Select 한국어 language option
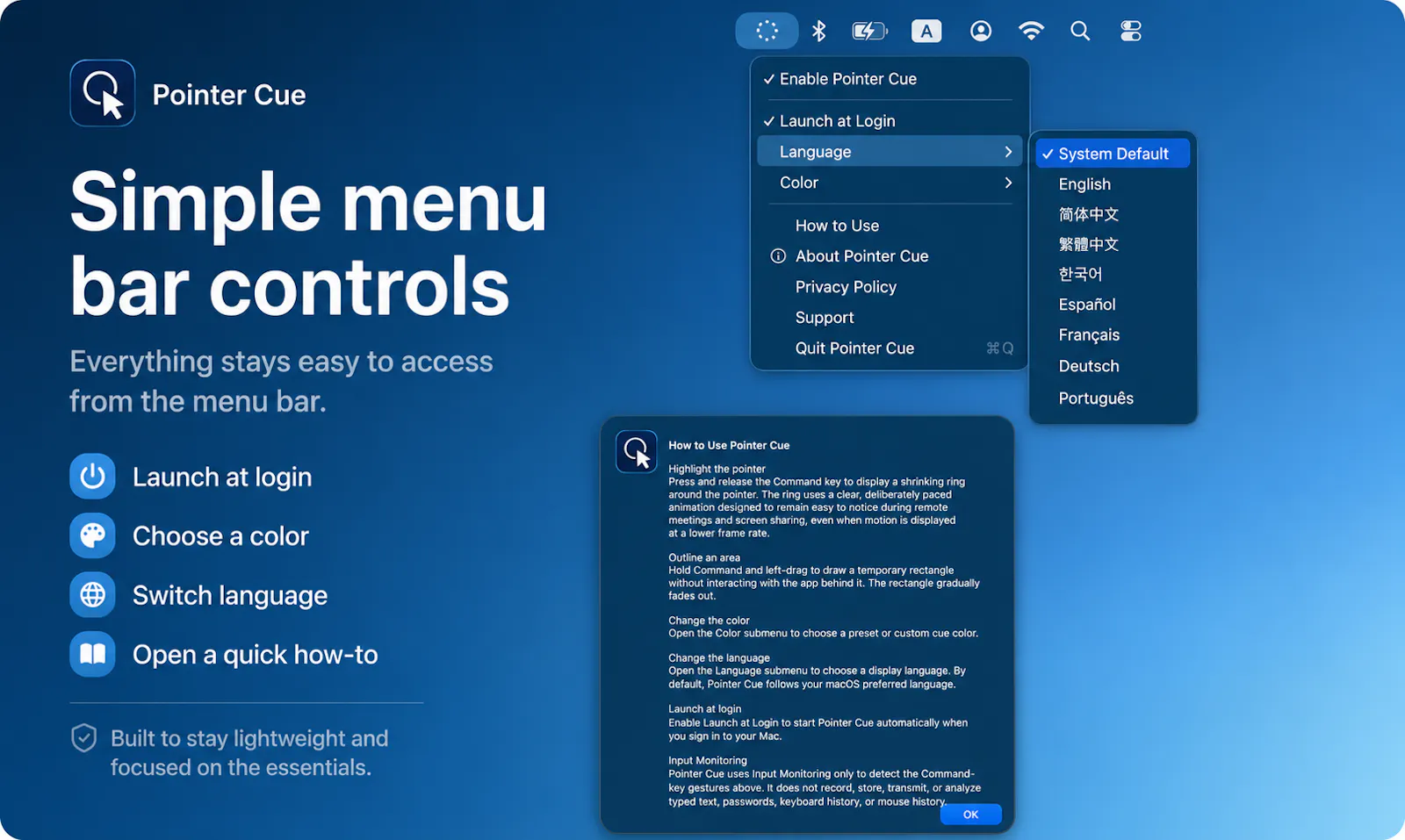Screen dimensions: 1405x840 tap(1113, 274)
